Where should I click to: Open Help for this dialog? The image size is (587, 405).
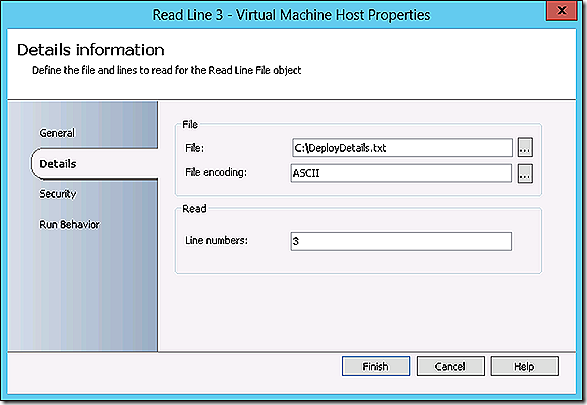pyautogui.click(x=524, y=366)
